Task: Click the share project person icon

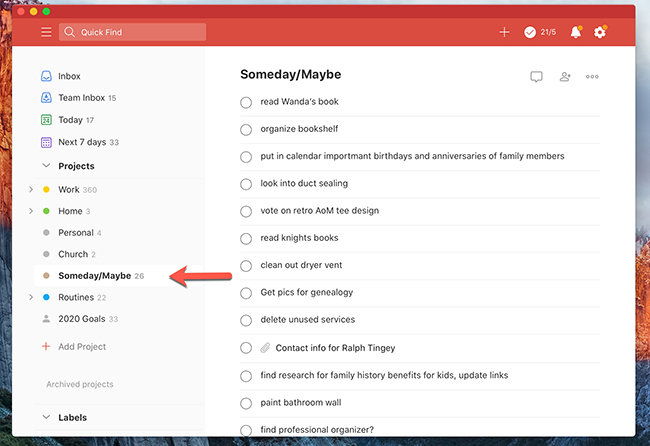Action: point(565,77)
